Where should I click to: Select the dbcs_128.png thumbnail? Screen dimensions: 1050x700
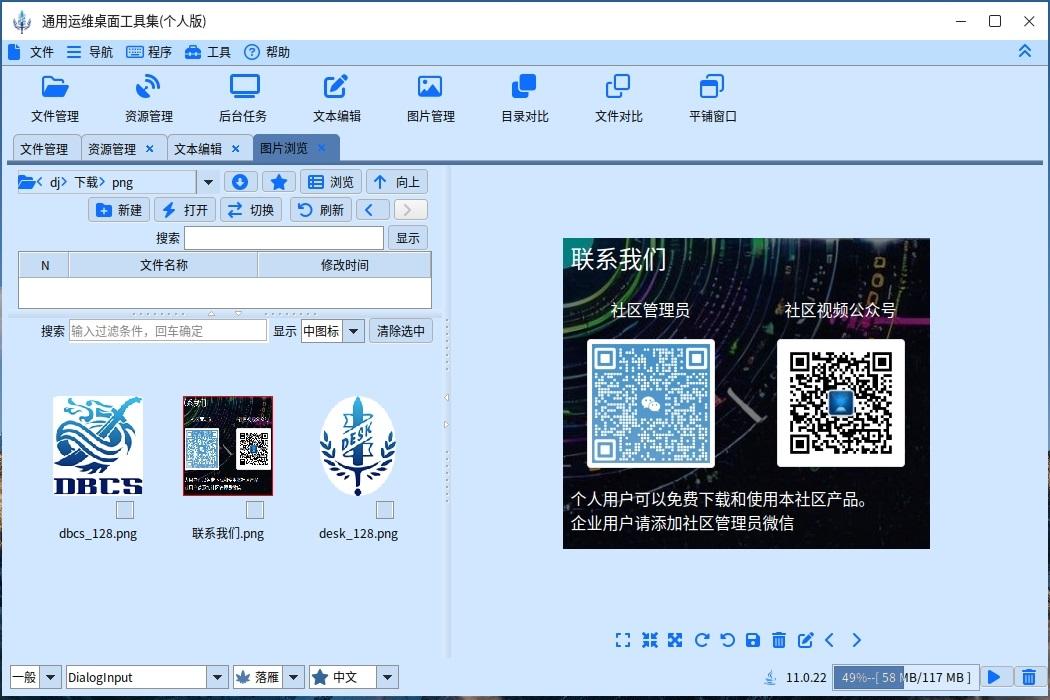(98, 445)
